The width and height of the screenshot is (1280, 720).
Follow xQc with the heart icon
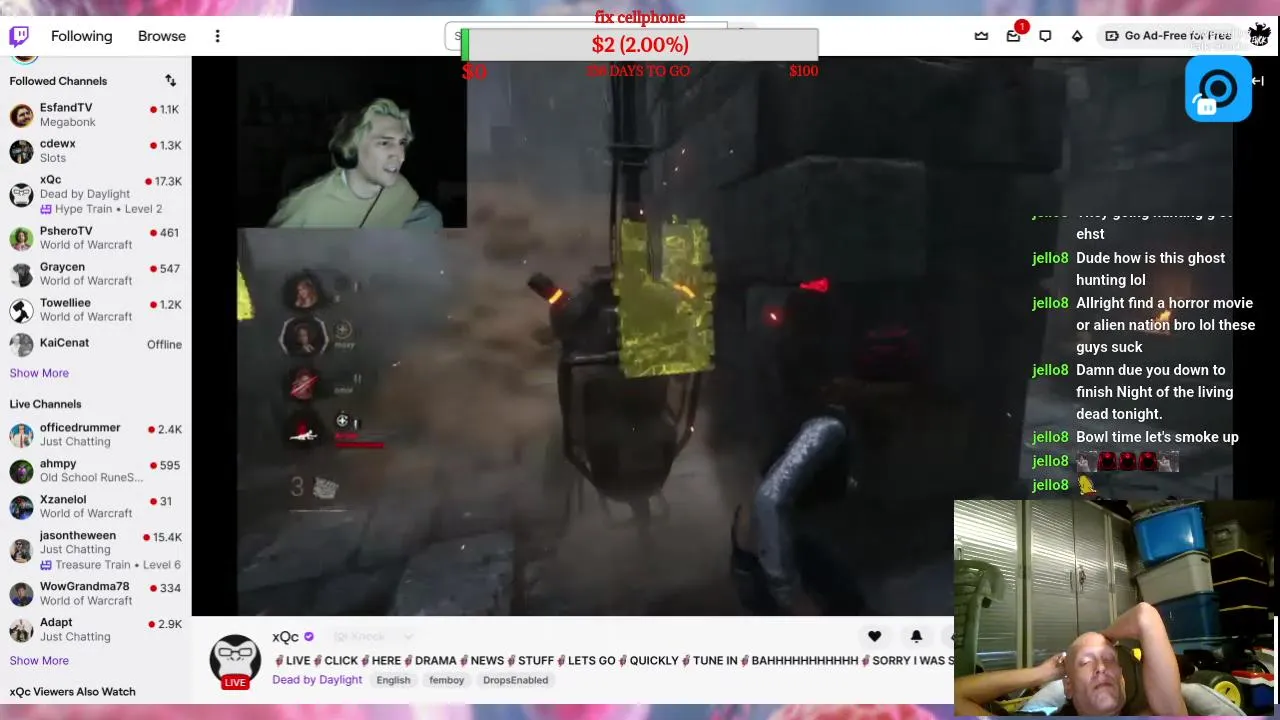tap(874, 636)
